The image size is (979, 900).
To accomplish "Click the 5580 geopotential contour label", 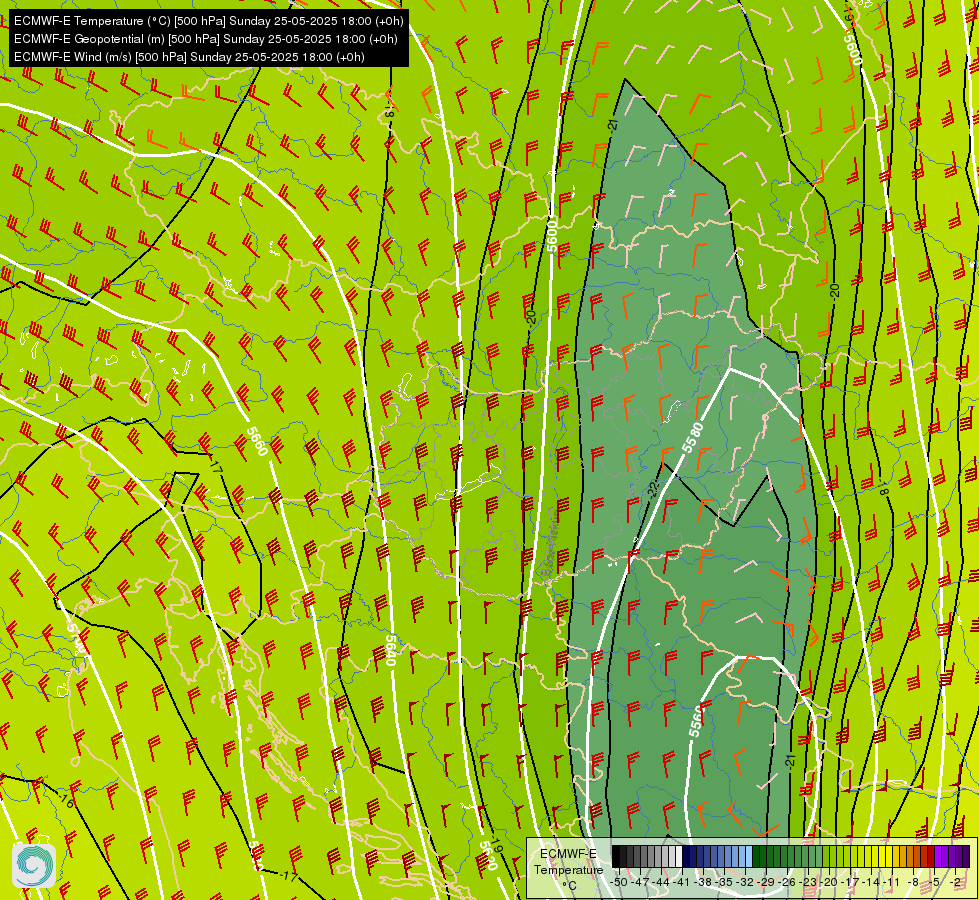I will (692, 438).
